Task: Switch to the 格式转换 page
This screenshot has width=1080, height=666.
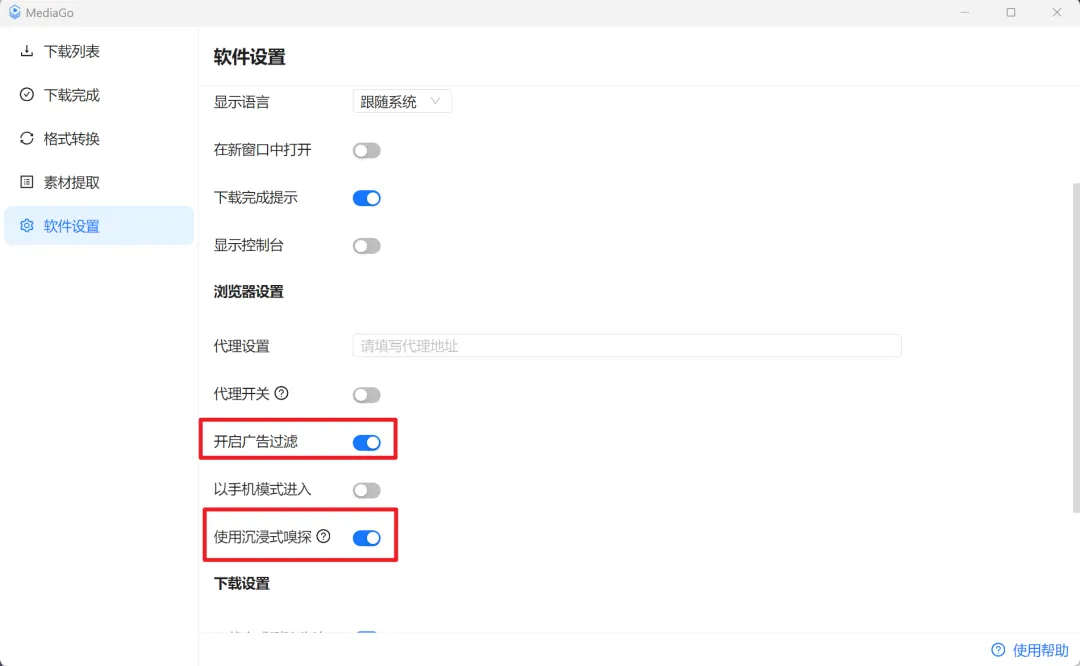Action: pyautogui.click(x=72, y=139)
